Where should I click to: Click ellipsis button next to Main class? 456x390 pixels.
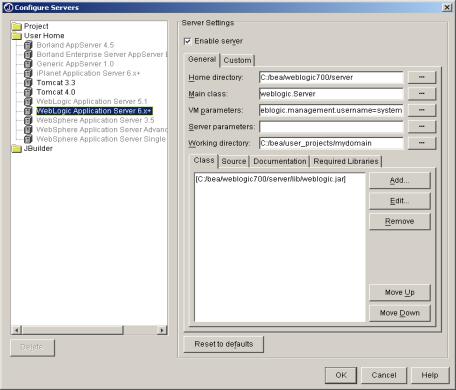click(x=422, y=94)
